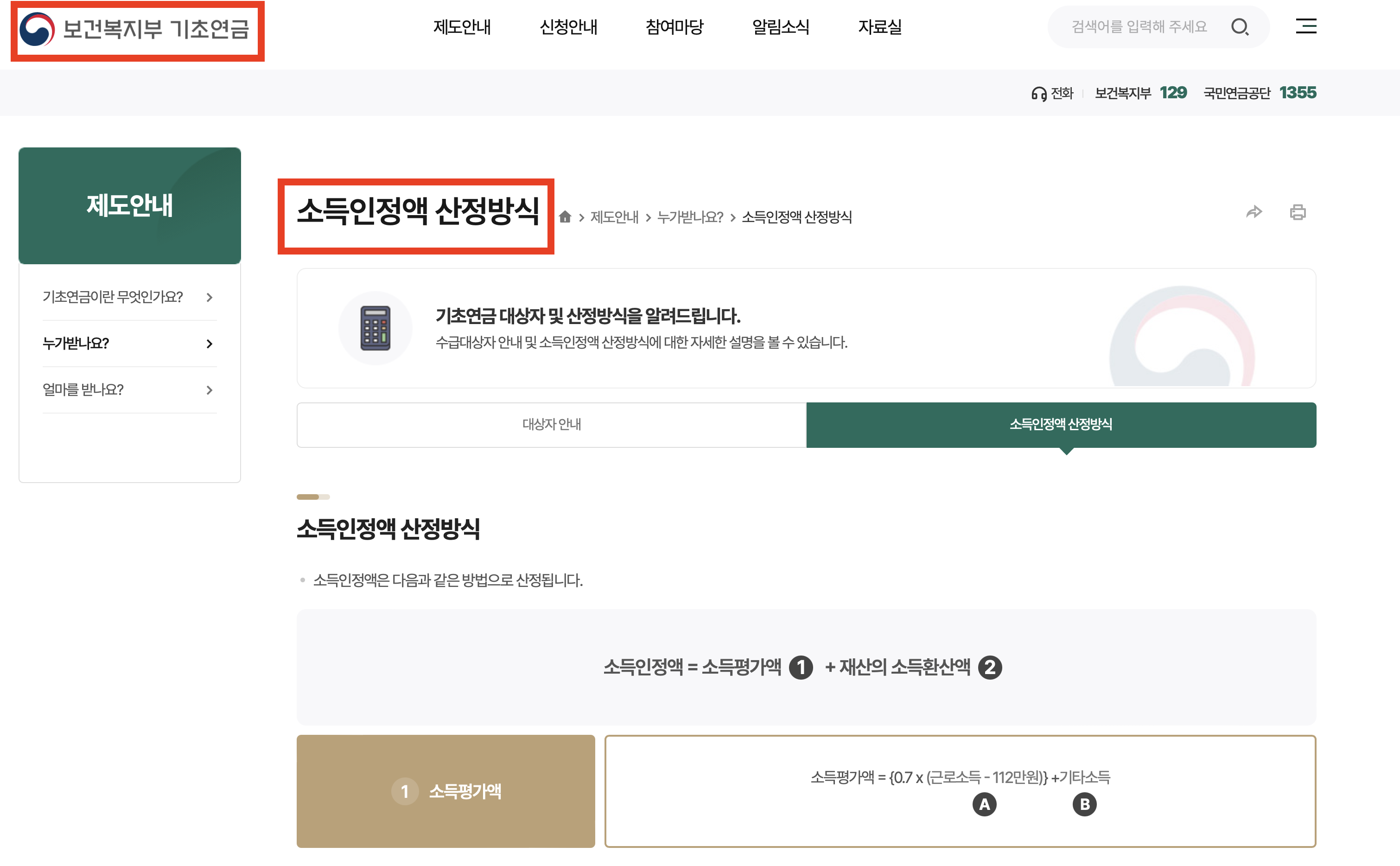Click the print page icon
Viewport: 1400px width, 866px height.
1298,212
